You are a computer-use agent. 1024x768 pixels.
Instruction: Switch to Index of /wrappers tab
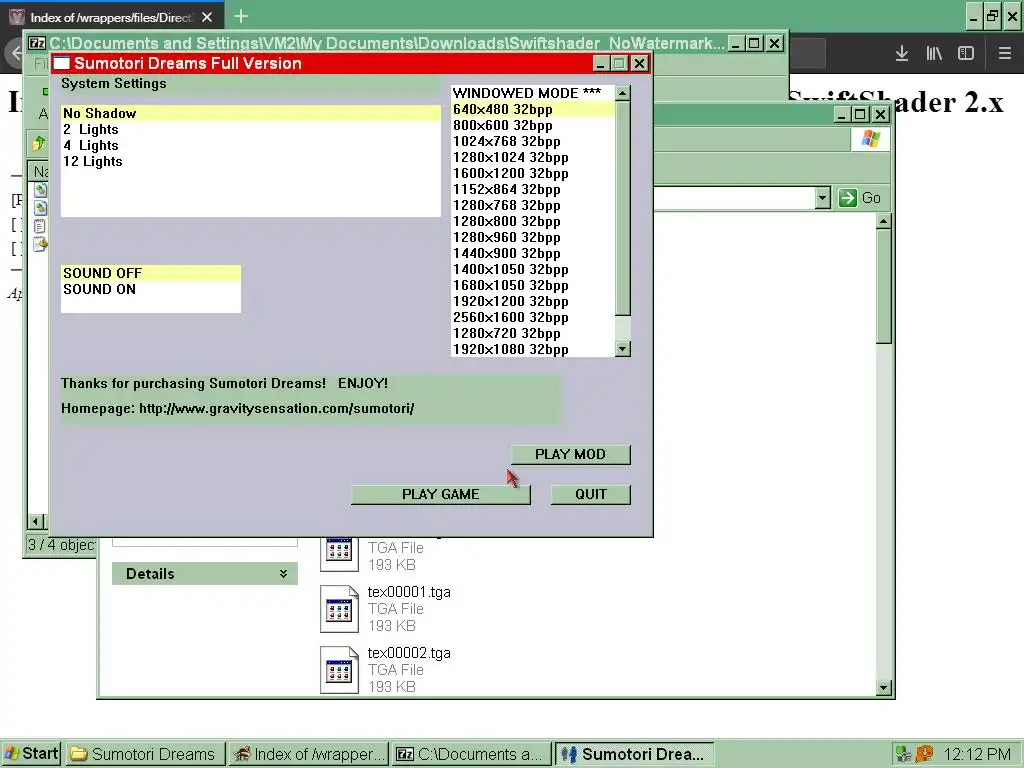pyautogui.click(x=111, y=17)
